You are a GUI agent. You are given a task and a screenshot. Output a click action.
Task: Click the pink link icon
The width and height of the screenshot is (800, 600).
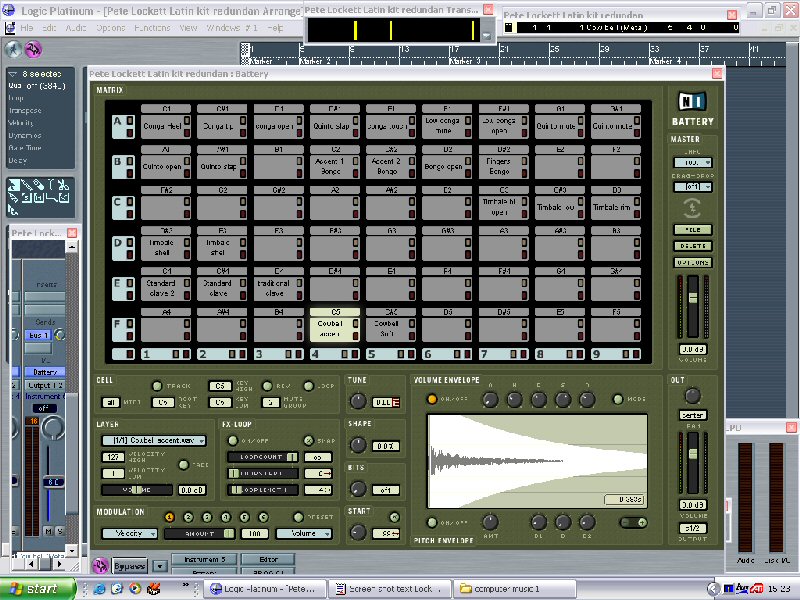tap(32, 49)
